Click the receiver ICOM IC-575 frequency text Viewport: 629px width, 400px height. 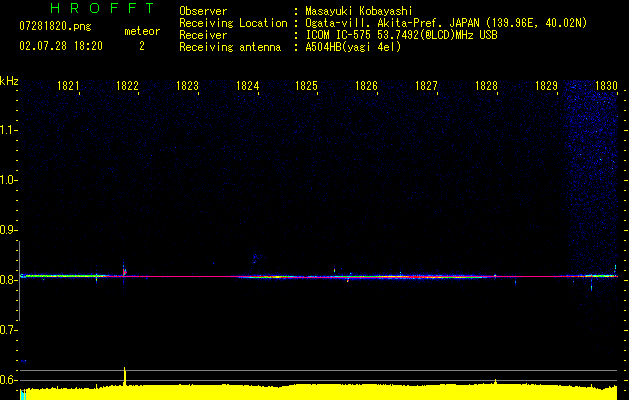tap(402, 35)
